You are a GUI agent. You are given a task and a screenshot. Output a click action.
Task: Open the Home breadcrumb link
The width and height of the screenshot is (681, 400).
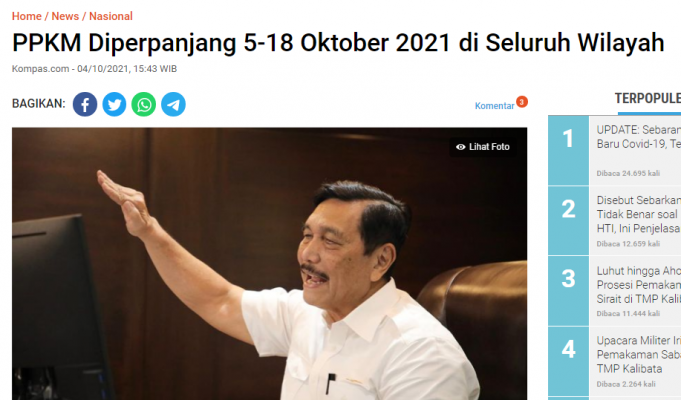coord(26,16)
